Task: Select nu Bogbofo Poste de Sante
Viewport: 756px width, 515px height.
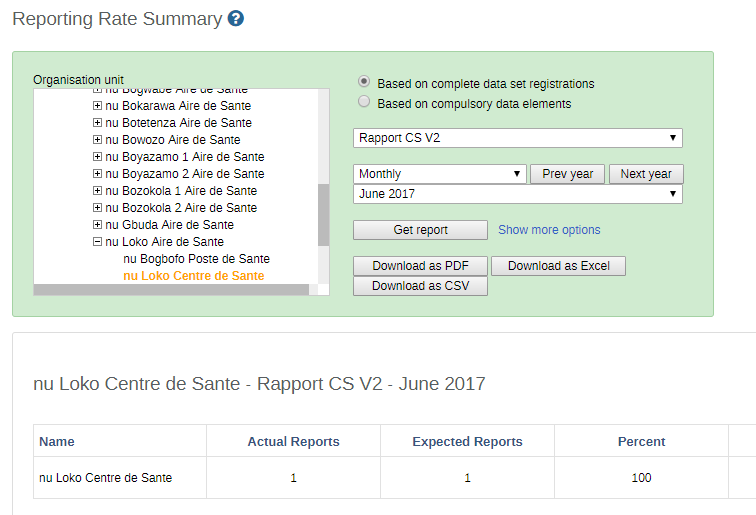Action: (196, 259)
